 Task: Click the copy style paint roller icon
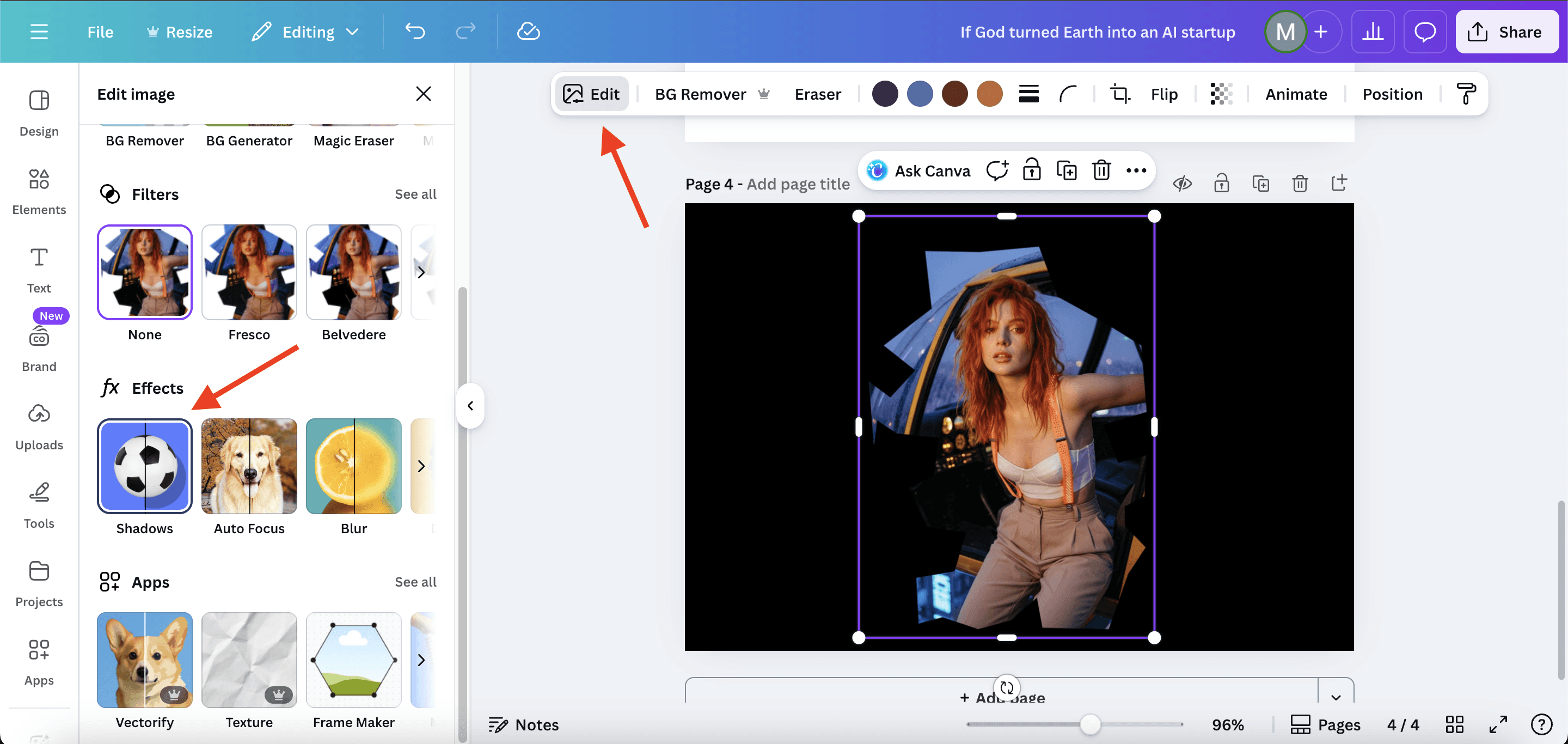click(1466, 94)
